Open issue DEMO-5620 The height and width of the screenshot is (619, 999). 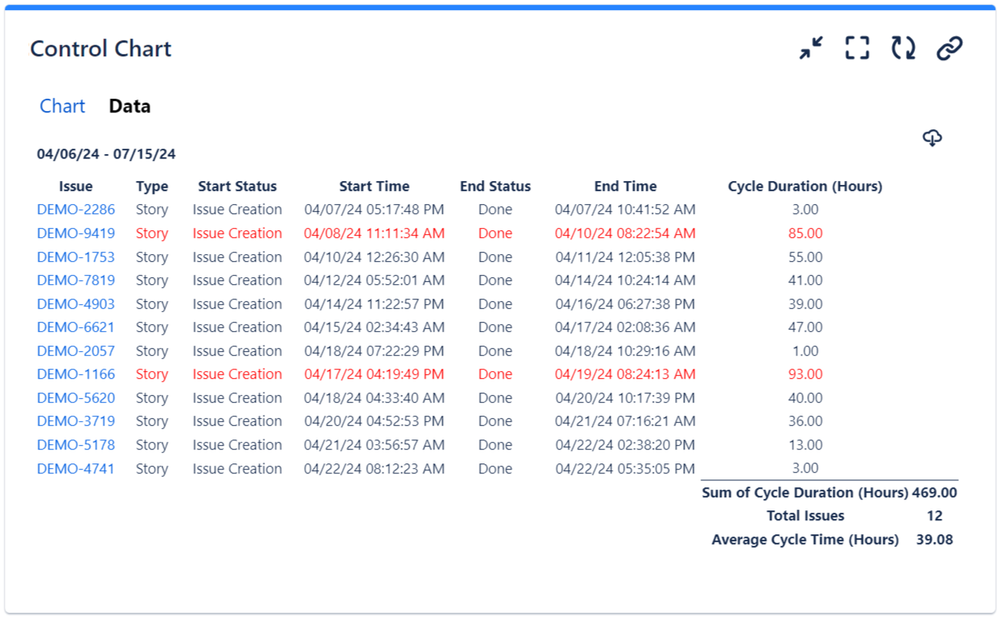pyautogui.click(x=76, y=397)
